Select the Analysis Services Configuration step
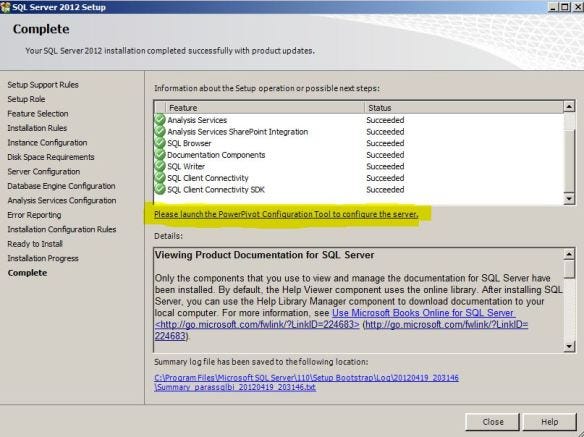Screen dimensions: 584x437 [x=61, y=200]
